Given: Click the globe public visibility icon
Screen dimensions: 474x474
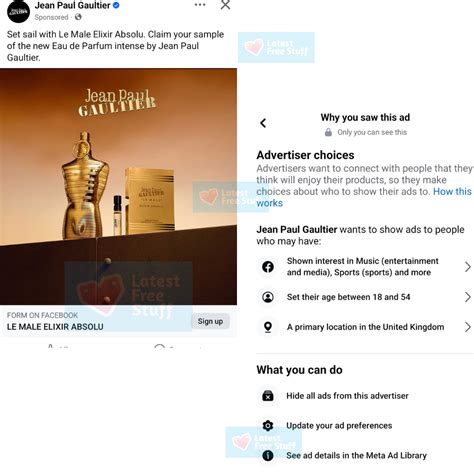Looking at the screenshot, I should (x=78, y=17).
